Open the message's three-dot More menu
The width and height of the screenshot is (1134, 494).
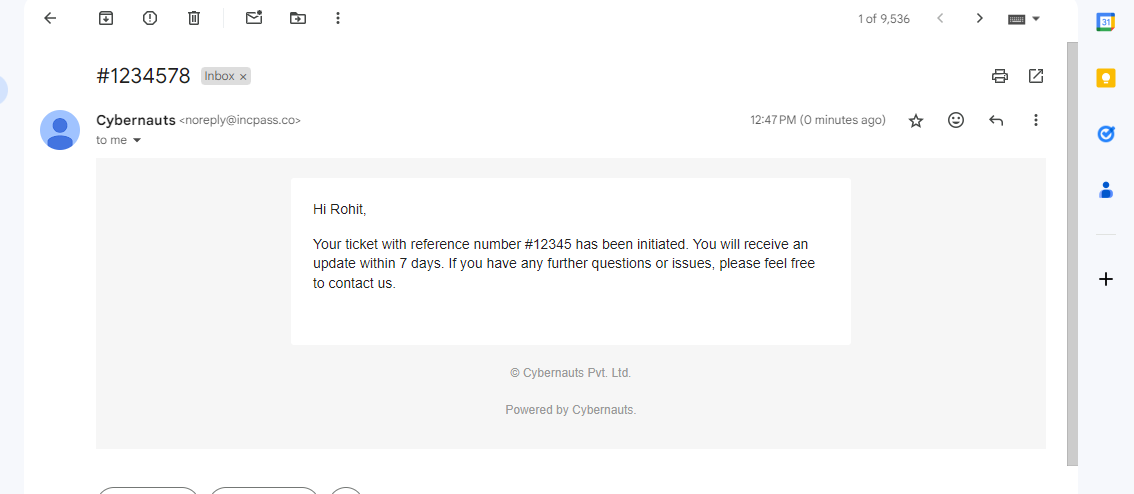point(1036,120)
